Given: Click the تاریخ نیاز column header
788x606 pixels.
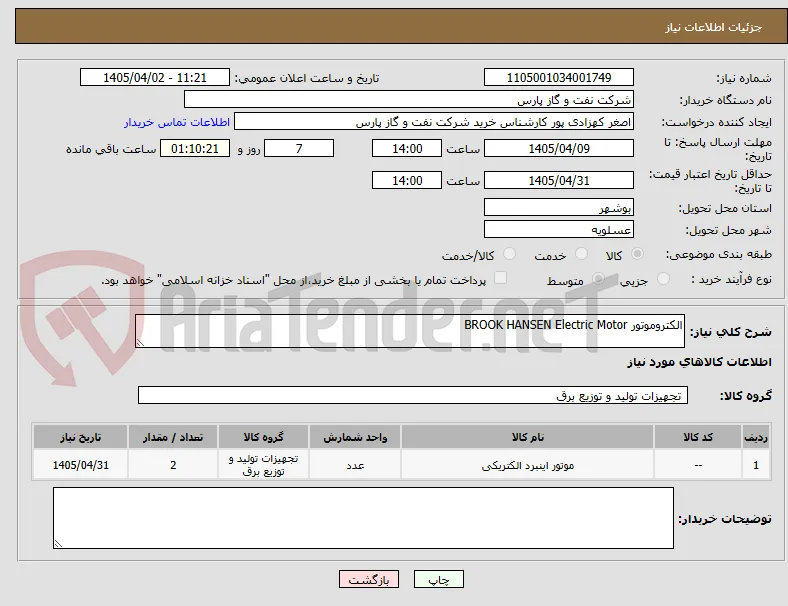Looking at the screenshot, I should point(80,437).
